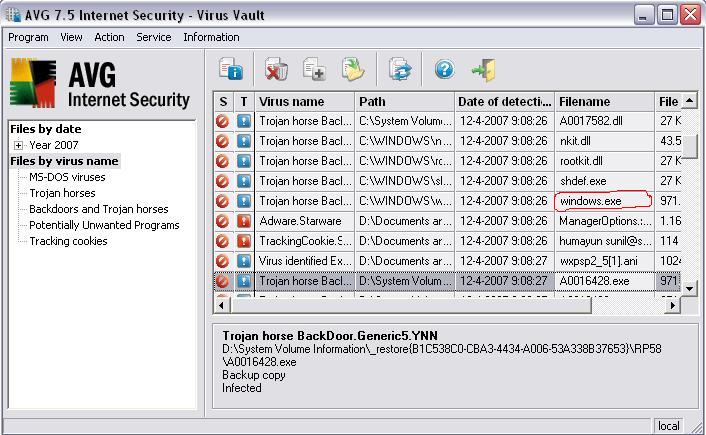Image resolution: width=706 pixels, height=435 pixels.
Task: Open the Service menu
Action: tap(154, 37)
